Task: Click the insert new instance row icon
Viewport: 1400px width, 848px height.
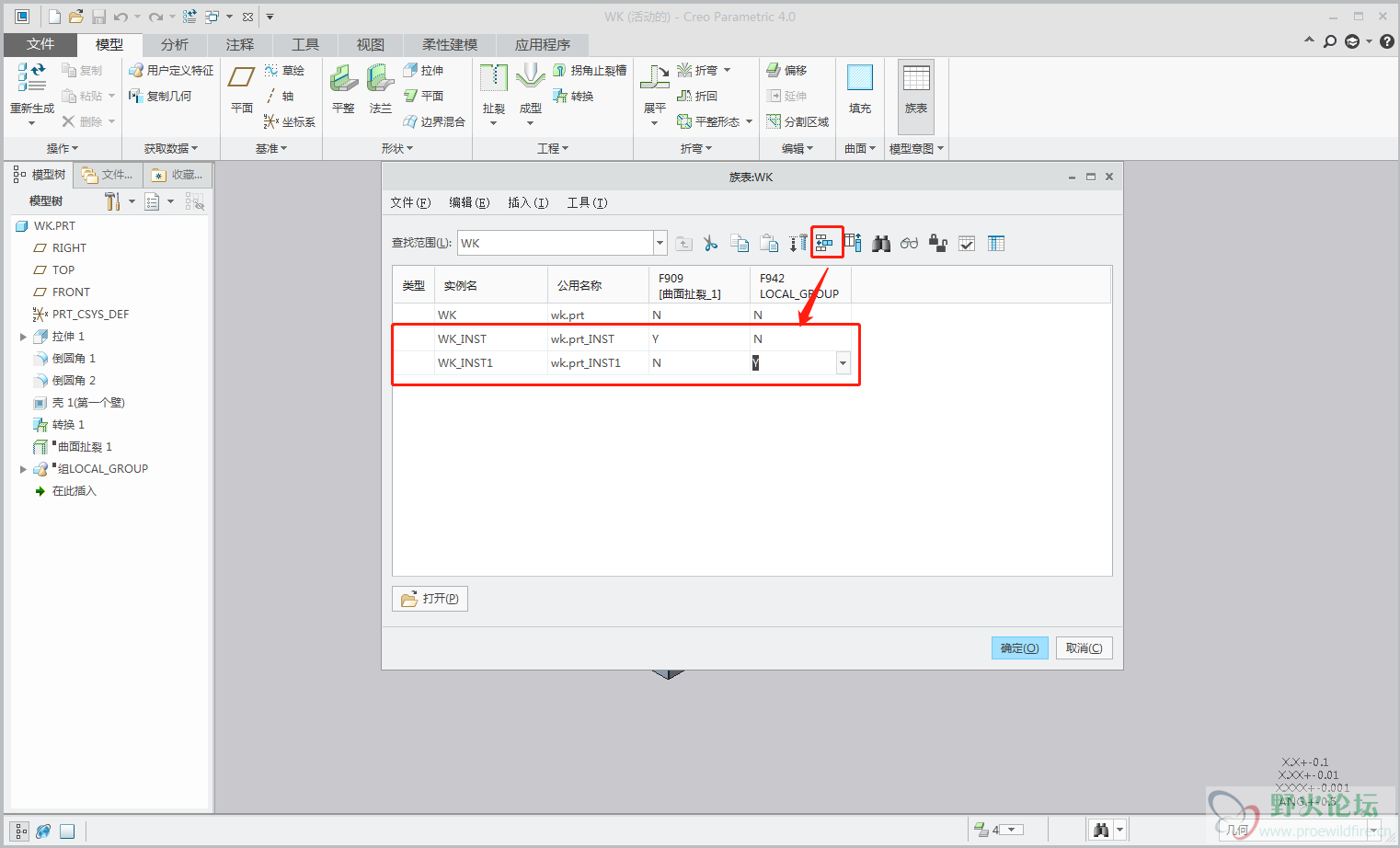Action: [x=824, y=243]
